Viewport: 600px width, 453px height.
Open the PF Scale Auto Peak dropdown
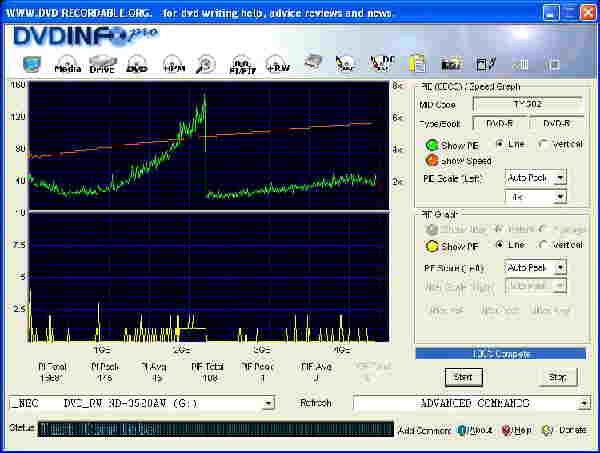[x=535, y=267]
